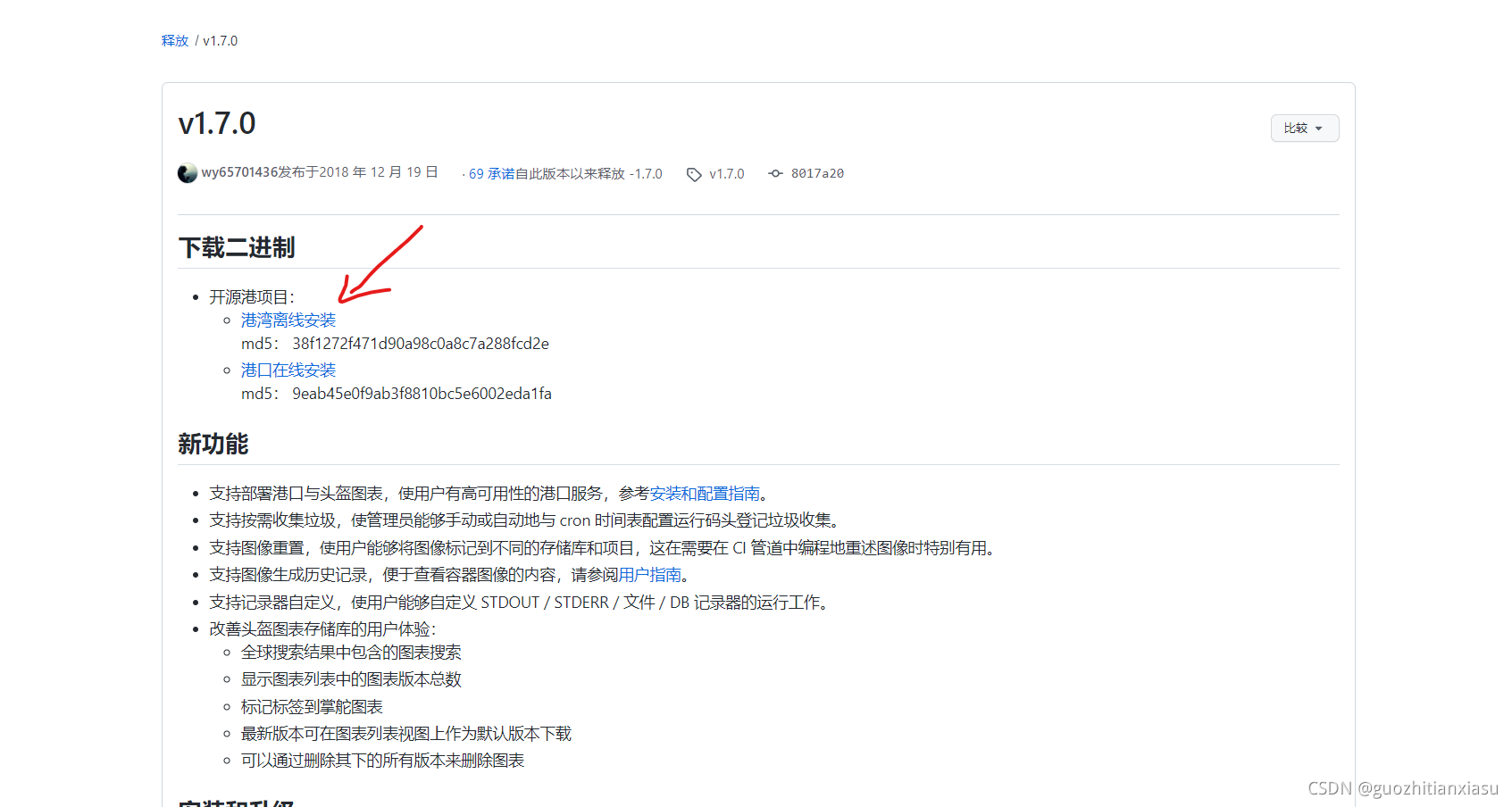
Task: Download the 港口在线安装 online installer
Action: tap(288, 370)
